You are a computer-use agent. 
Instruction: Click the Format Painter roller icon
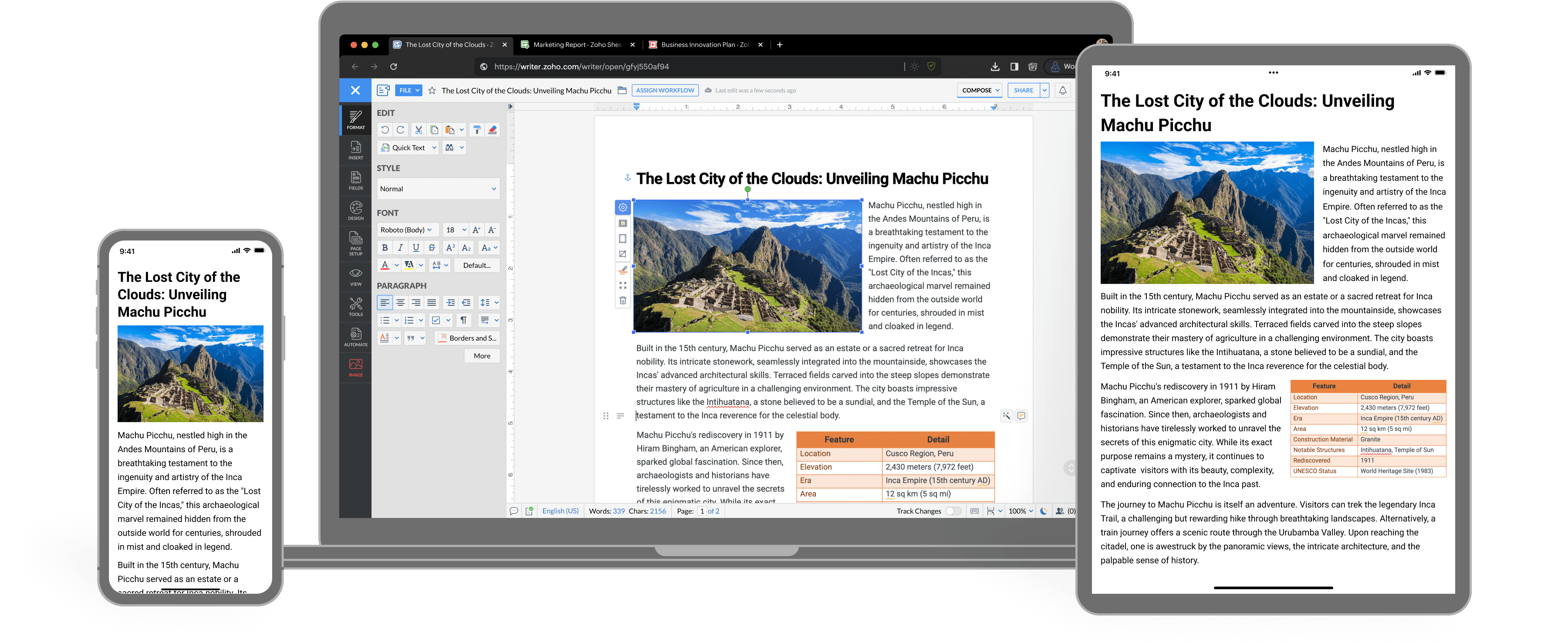click(477, 130)
